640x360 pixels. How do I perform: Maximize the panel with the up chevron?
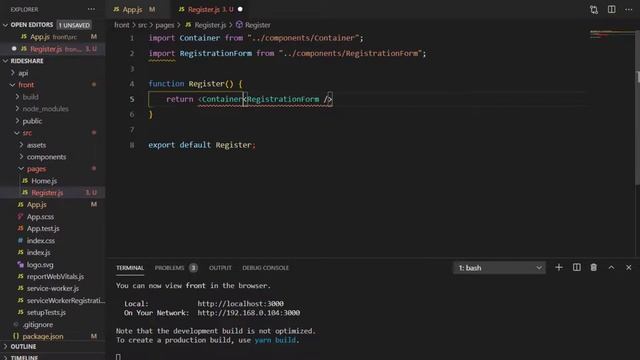coord(611,267)
